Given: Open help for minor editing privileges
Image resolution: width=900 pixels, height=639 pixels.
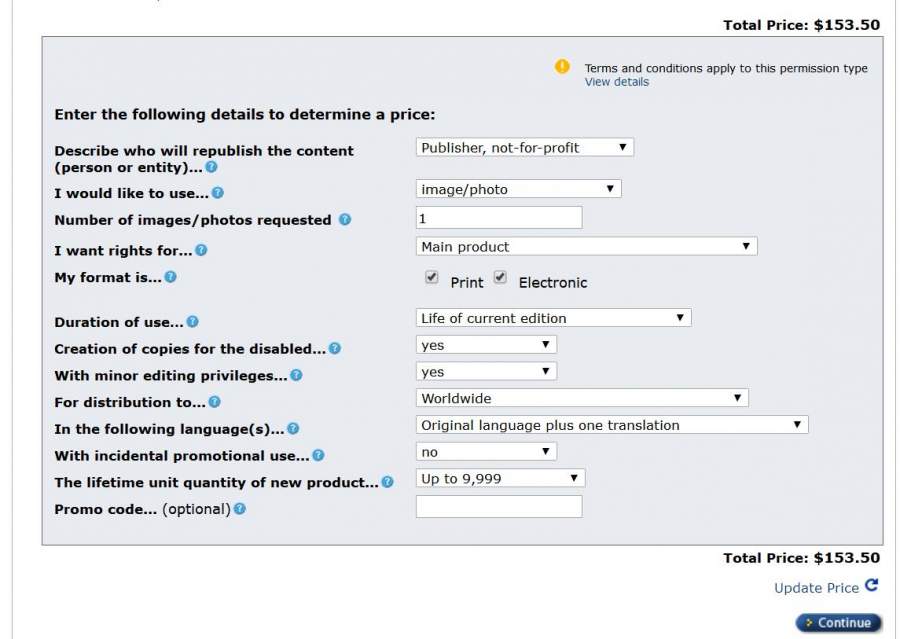Looking at the screenshot, I should pyautogui.click(x=296, y=376).
